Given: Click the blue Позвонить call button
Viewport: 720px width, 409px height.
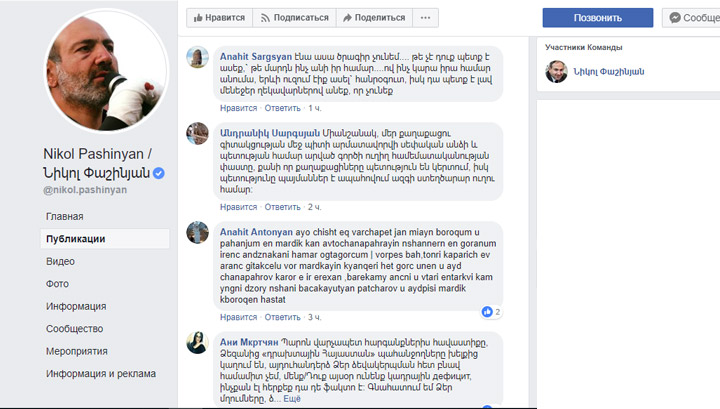Looking at the screenshot, I should [597, 18].
